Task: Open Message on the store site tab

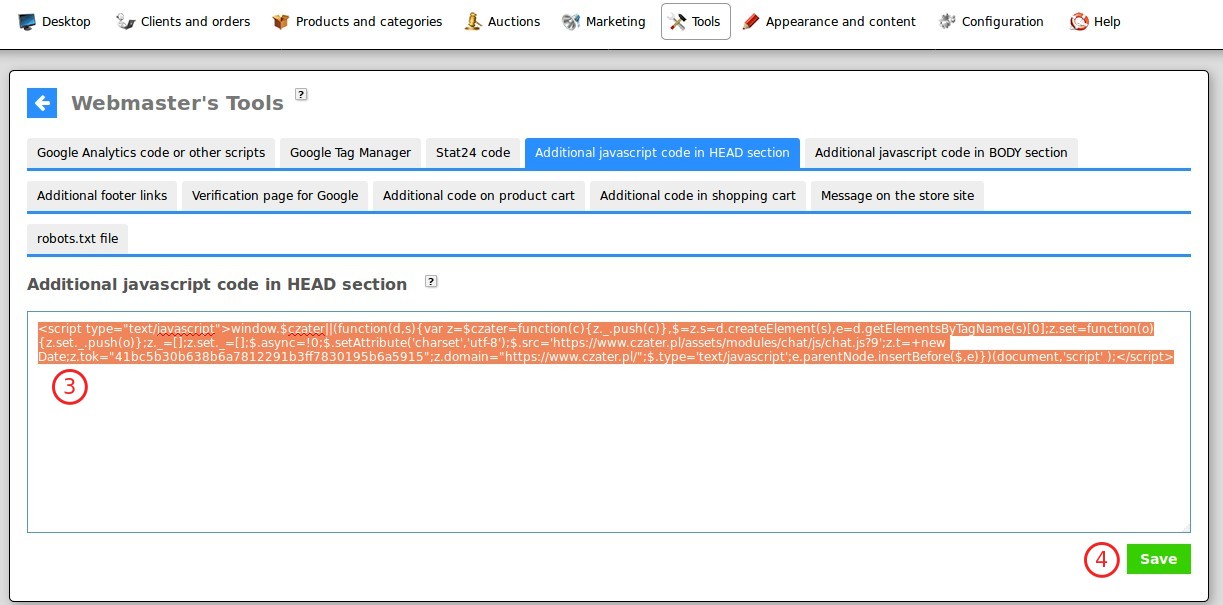Action: pos(898,196)
